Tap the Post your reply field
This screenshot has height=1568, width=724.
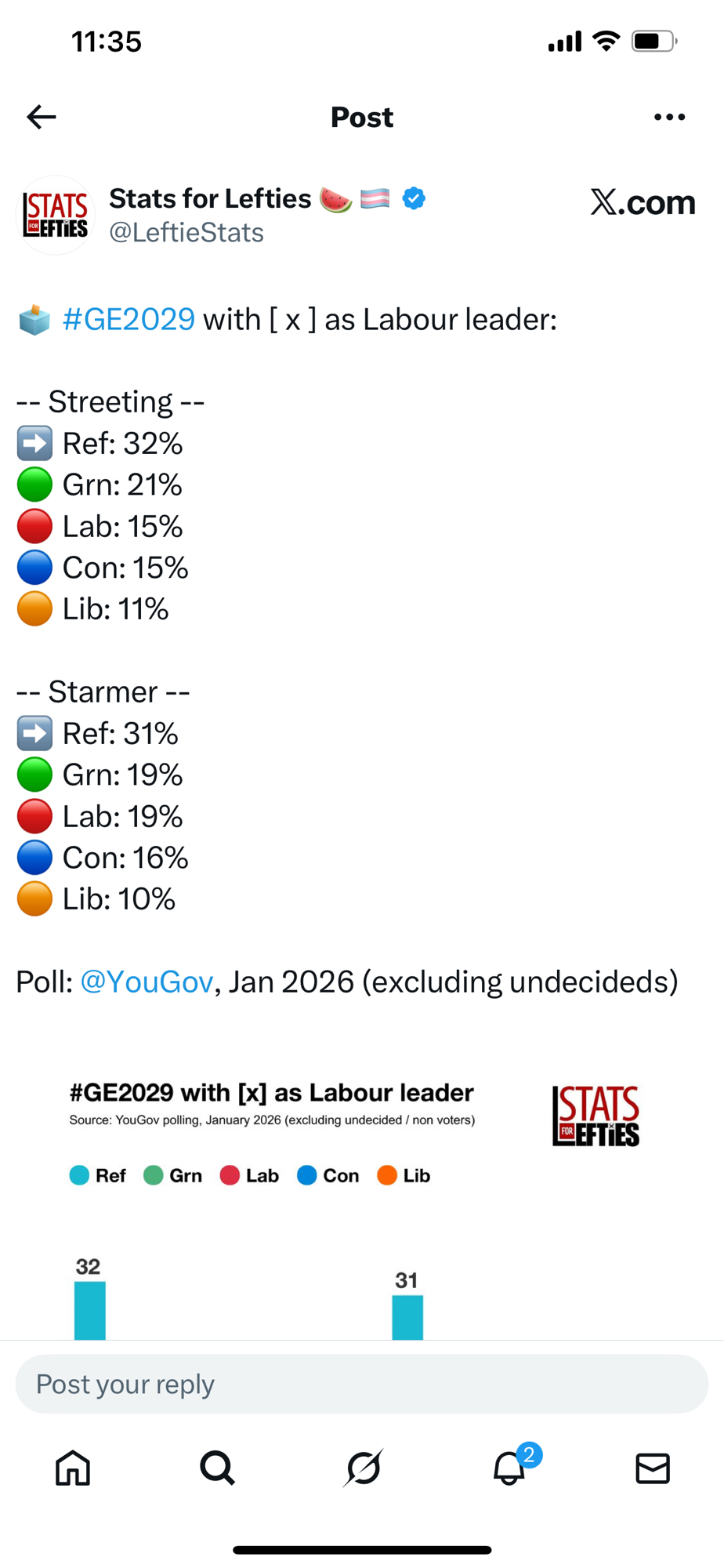[362, 1385]
